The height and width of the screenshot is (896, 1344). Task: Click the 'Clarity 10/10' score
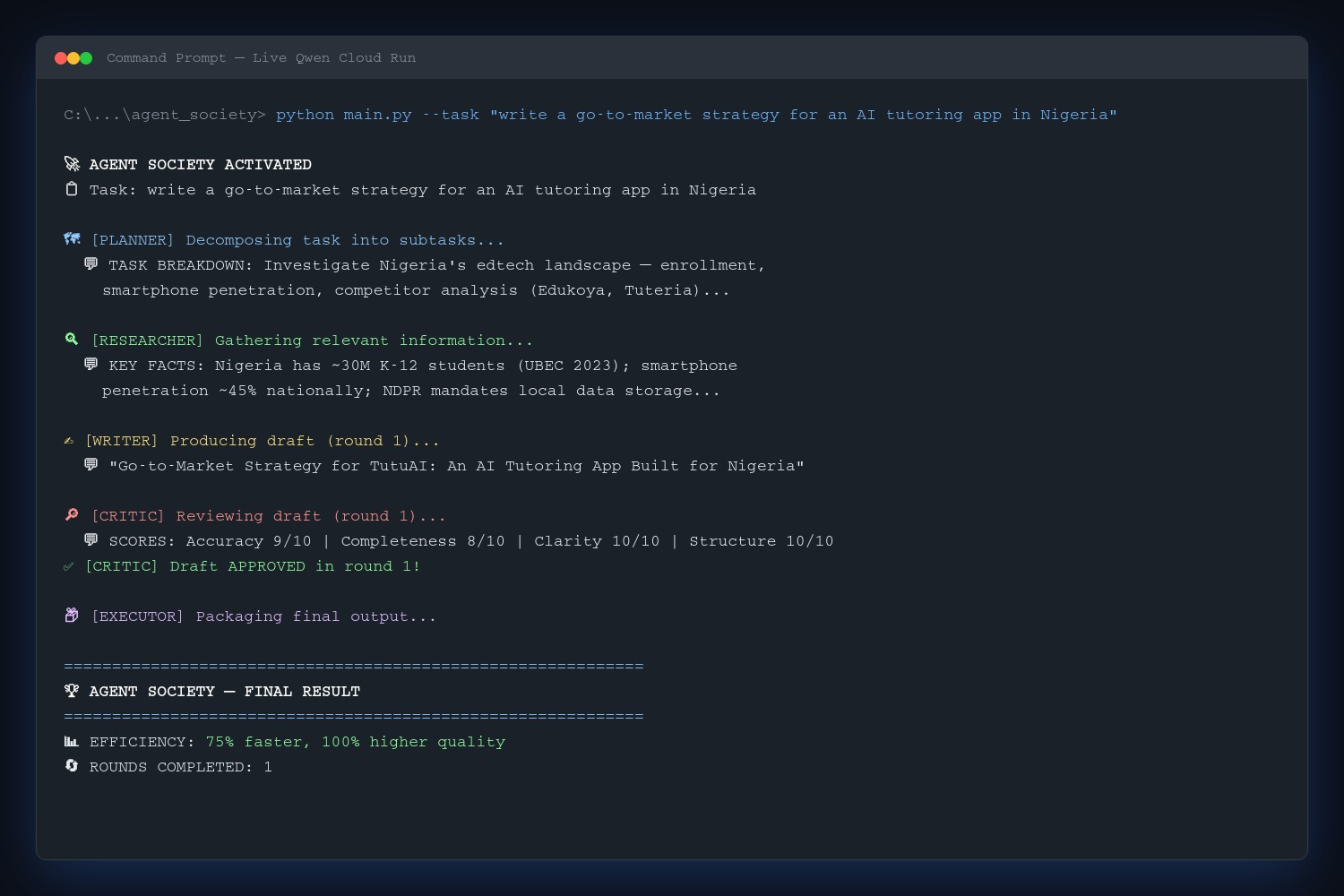pyautogui.click(x=597, y=541)
